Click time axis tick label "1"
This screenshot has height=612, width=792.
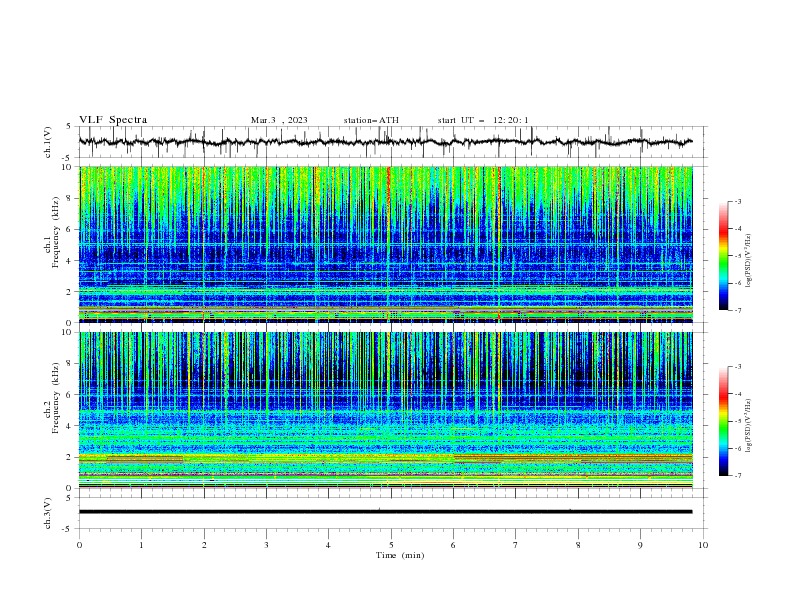pos(141,545)
